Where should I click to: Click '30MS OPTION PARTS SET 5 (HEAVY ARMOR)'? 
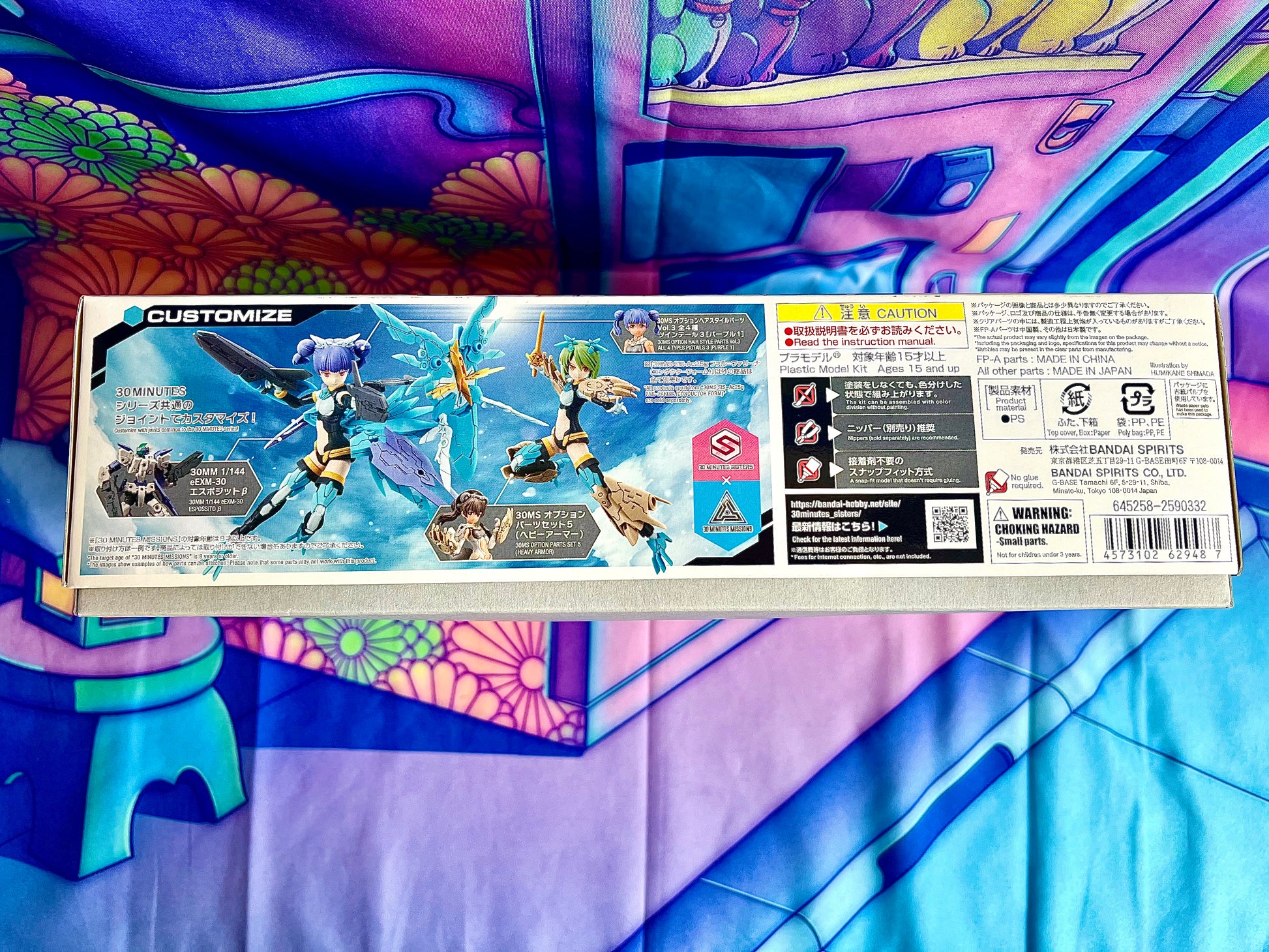(548, 548)
